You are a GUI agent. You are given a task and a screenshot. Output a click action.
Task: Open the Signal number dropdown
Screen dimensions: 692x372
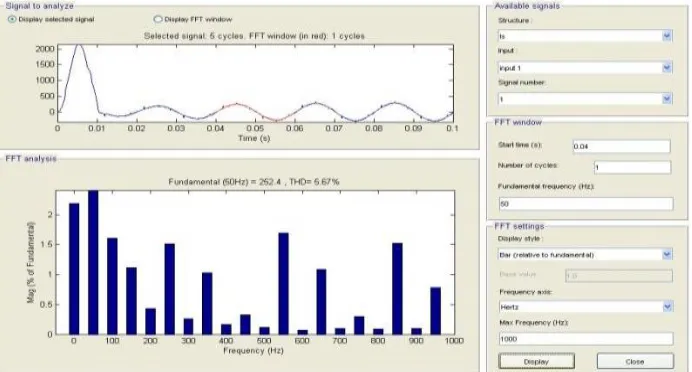point(667,99)
